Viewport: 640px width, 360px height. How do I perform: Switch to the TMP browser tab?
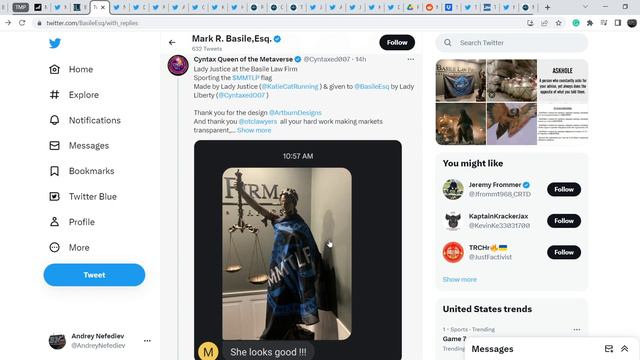point(20,7)
